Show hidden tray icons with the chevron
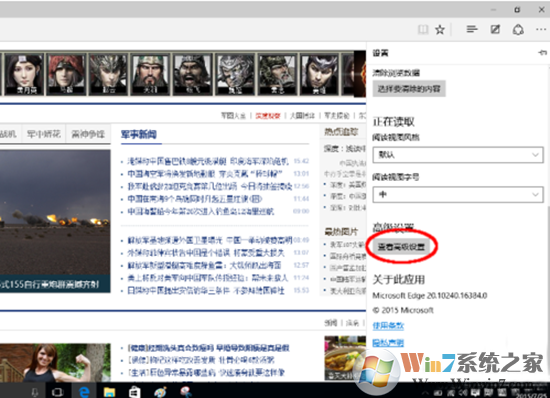The width and height of the screenshot is (550, 398). point(425,393)
